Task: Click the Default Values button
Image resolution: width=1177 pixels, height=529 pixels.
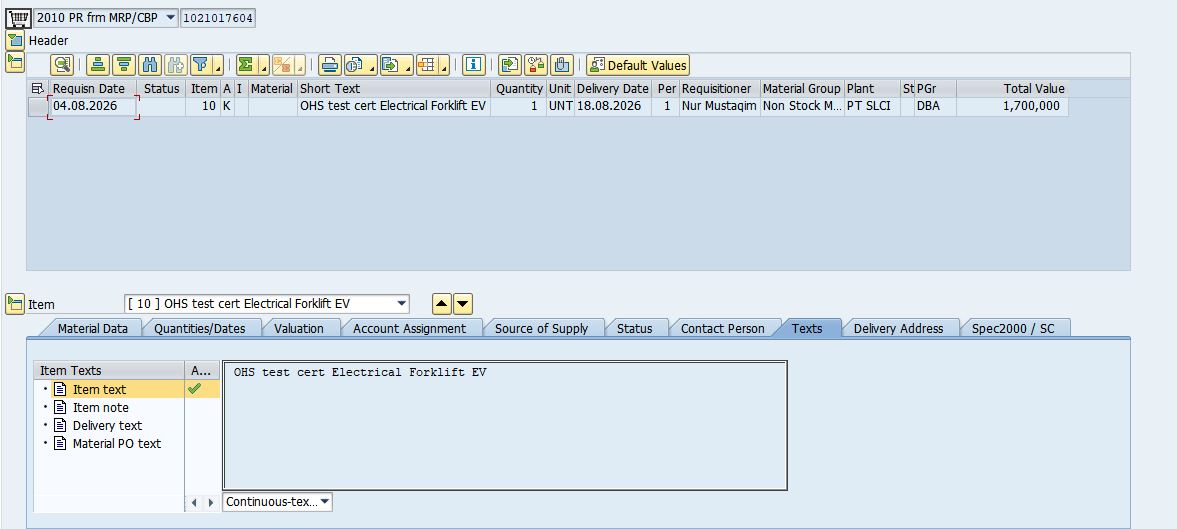Action: tap(637, 65)
